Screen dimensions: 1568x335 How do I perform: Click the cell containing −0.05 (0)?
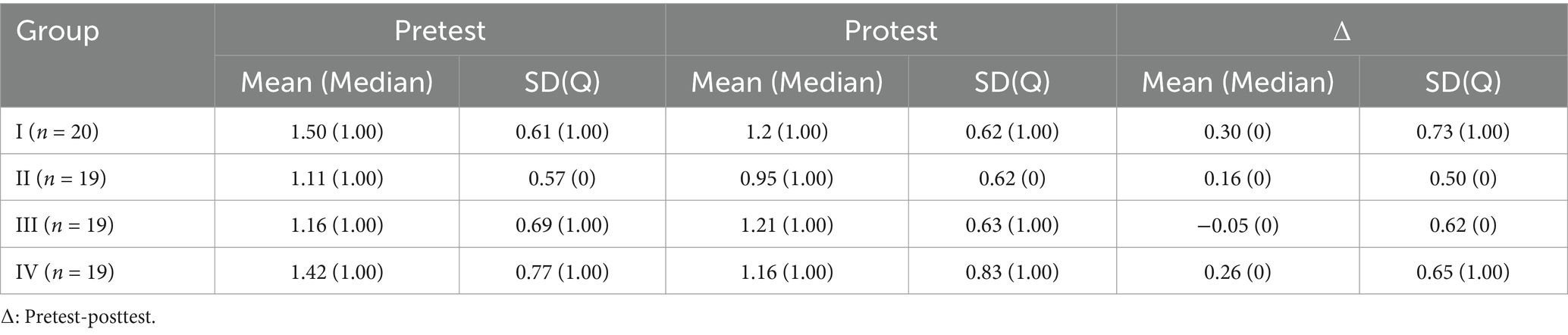point(1237,225)
